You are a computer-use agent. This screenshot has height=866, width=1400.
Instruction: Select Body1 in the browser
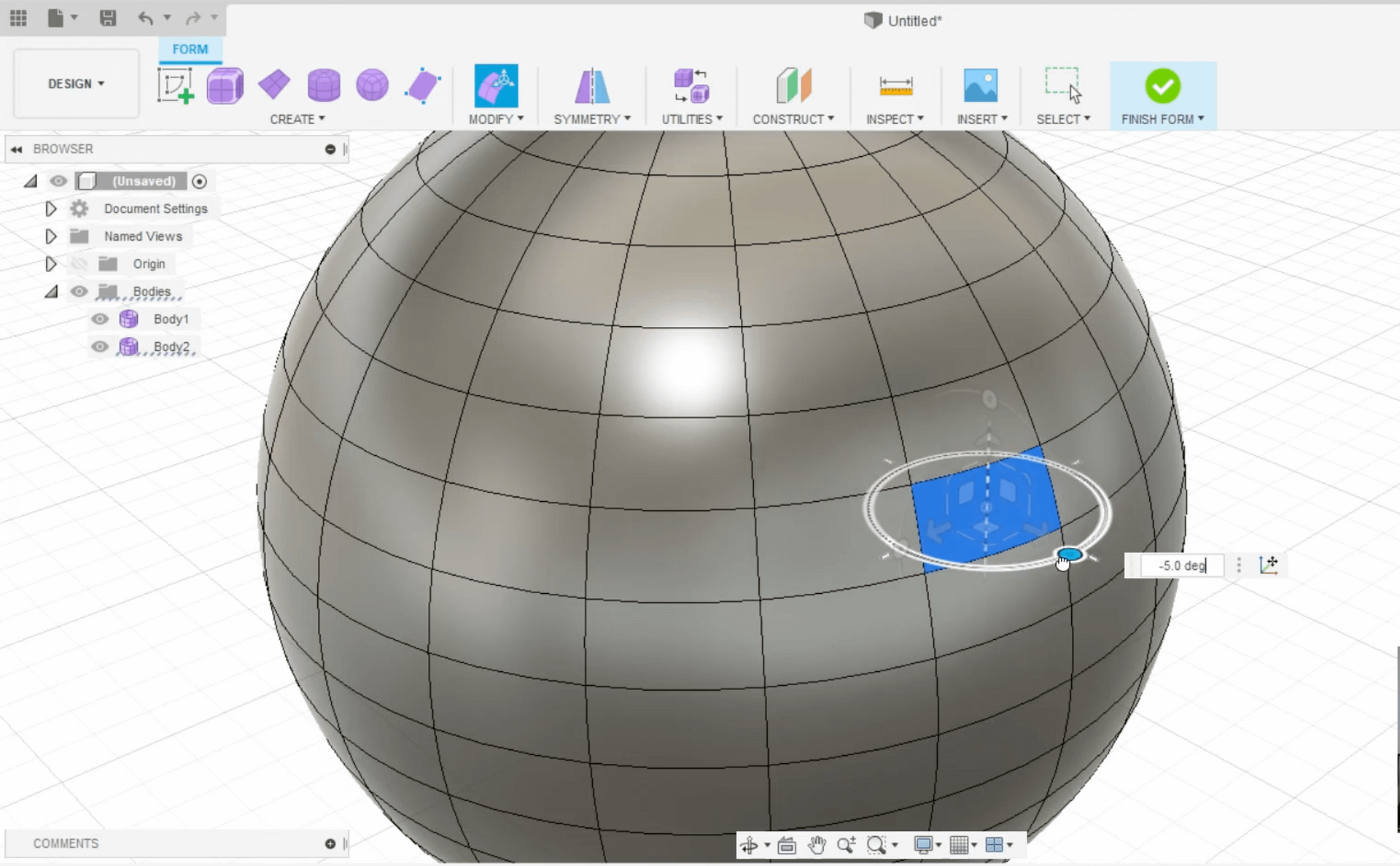171,319
